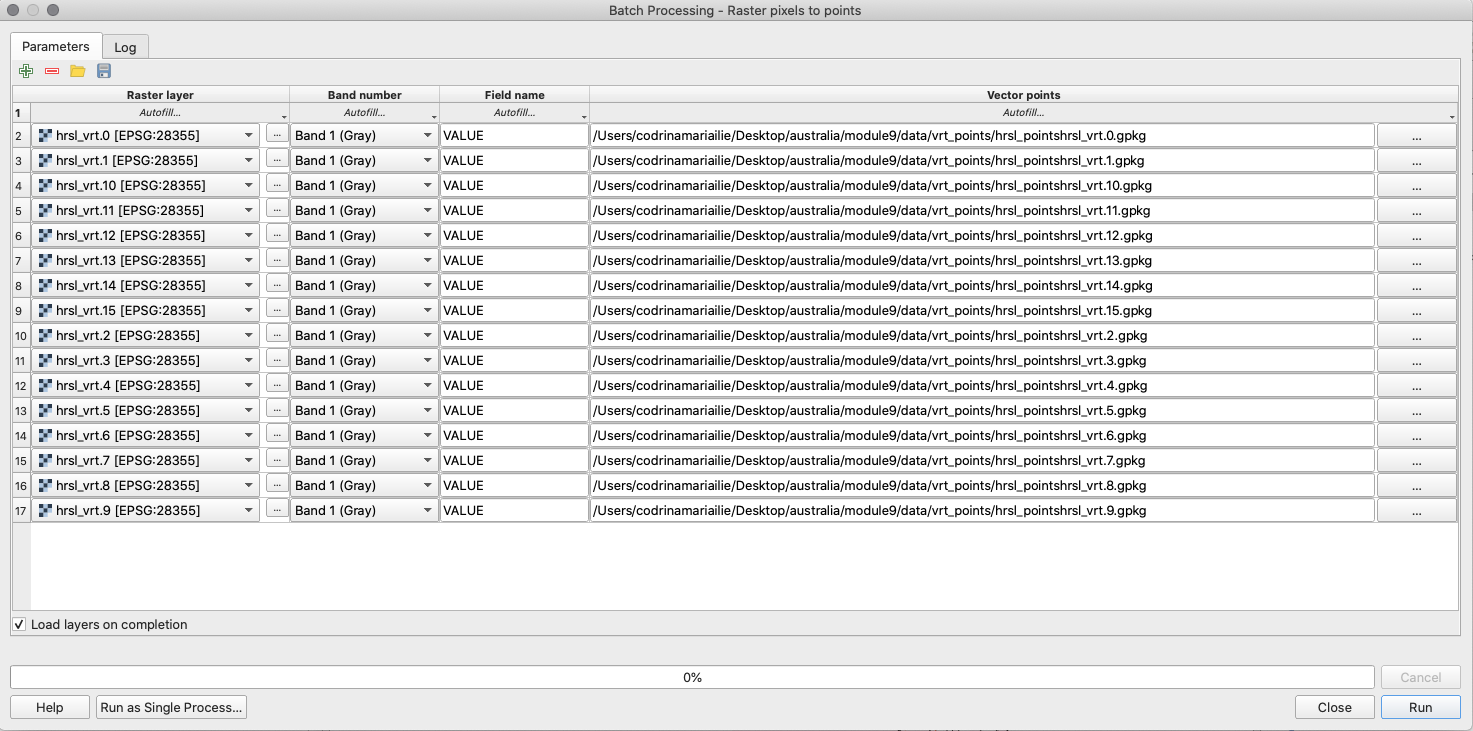Image resolution: width=1473 pixels, height=731 pixels.
Task: Open hrsl_vrt.0 raster layer combo box
Action: (146, 135)
